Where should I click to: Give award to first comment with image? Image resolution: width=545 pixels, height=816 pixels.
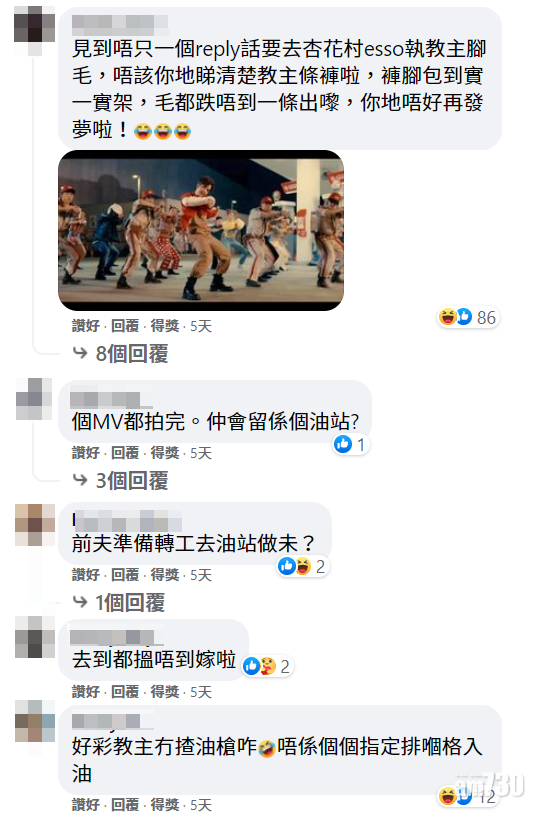pos(164,326)
